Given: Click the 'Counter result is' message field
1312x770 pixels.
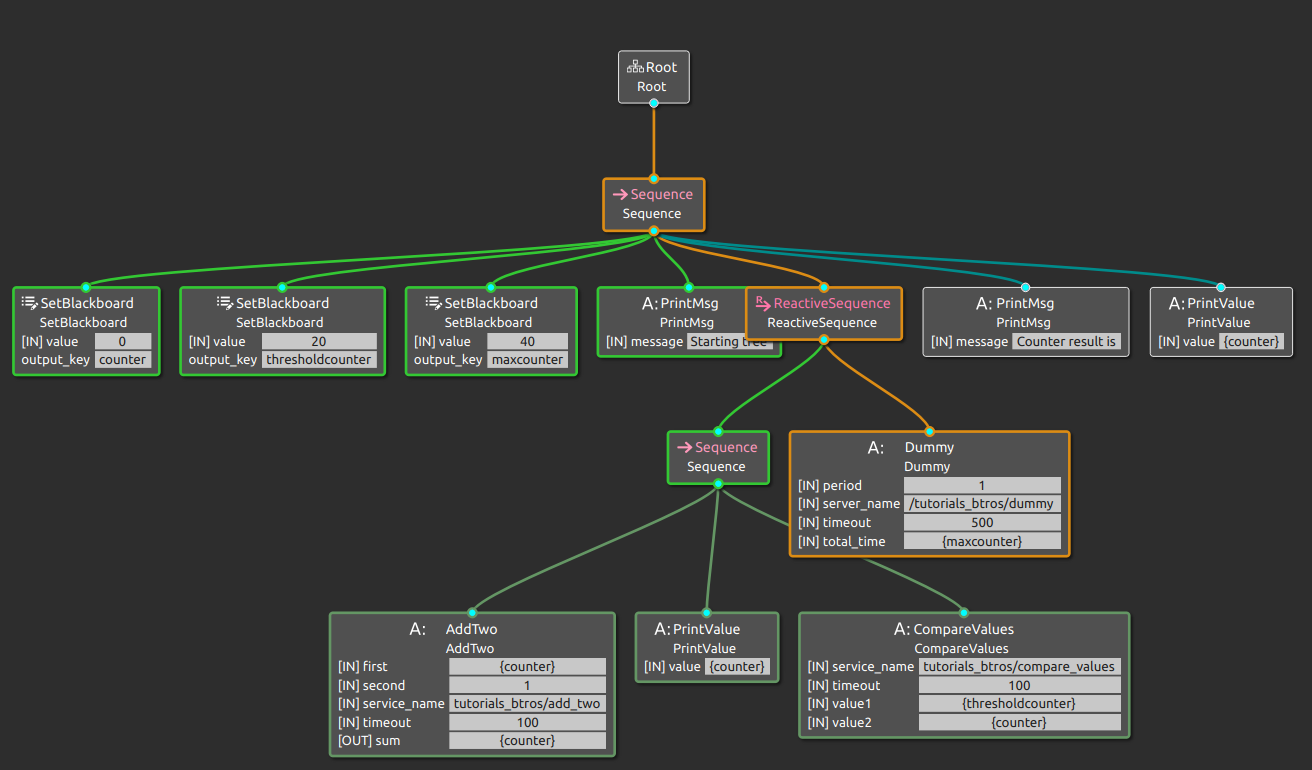Looking at the screenshot, I should 1067,341.
